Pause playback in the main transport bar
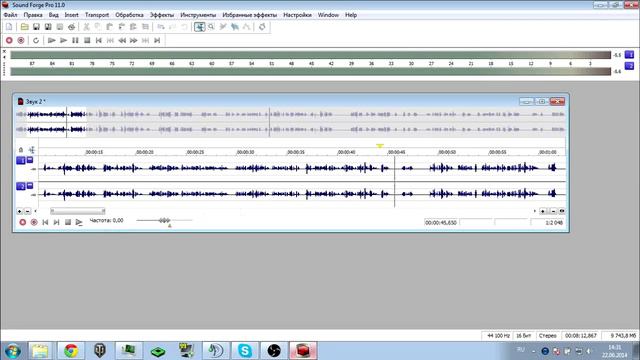640x360 pixels. click(x=75, y=40)
